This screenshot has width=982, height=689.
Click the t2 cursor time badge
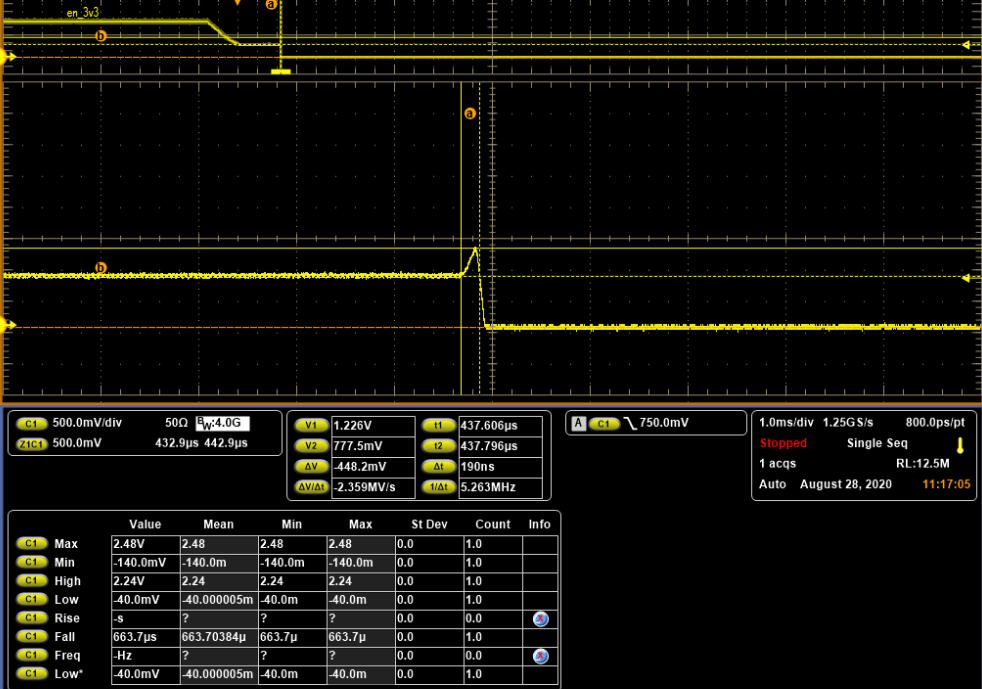coord(438,445)
